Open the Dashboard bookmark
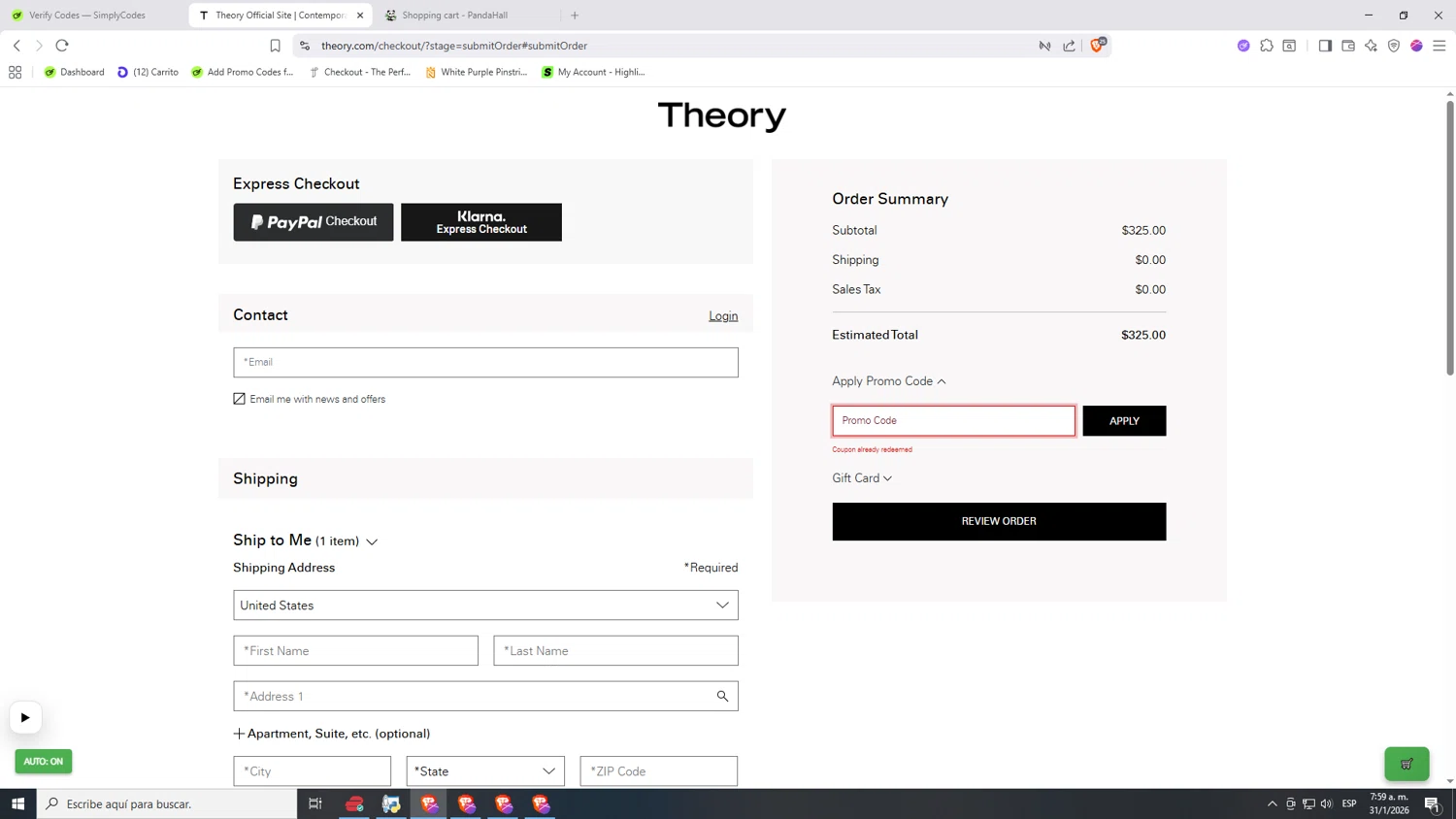Viewport: 1456px width, 819px height. 75,72
